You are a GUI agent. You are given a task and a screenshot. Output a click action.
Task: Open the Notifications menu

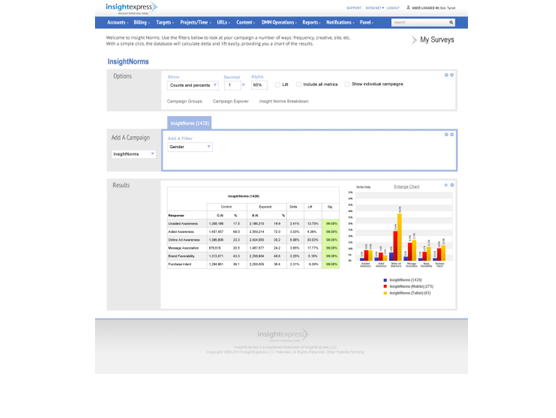tap(340, 22)
